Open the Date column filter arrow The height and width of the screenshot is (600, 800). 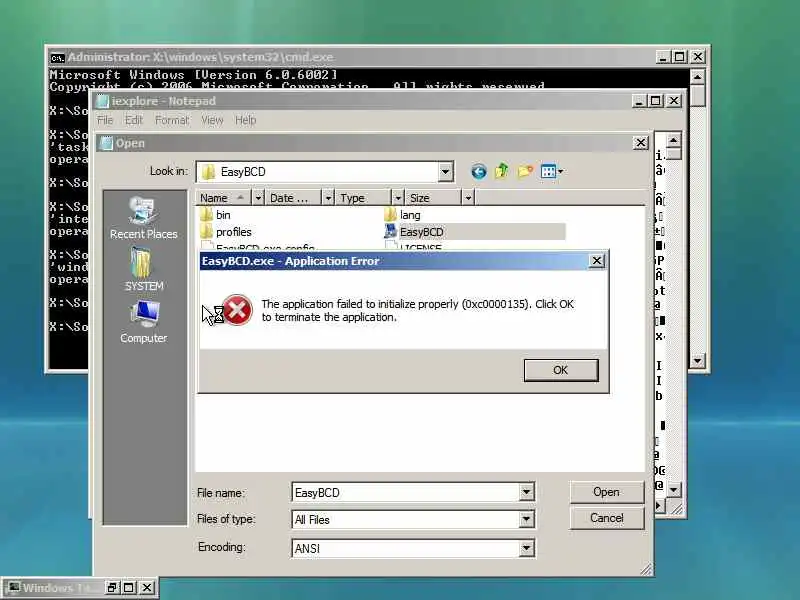[x=328, y=197]
